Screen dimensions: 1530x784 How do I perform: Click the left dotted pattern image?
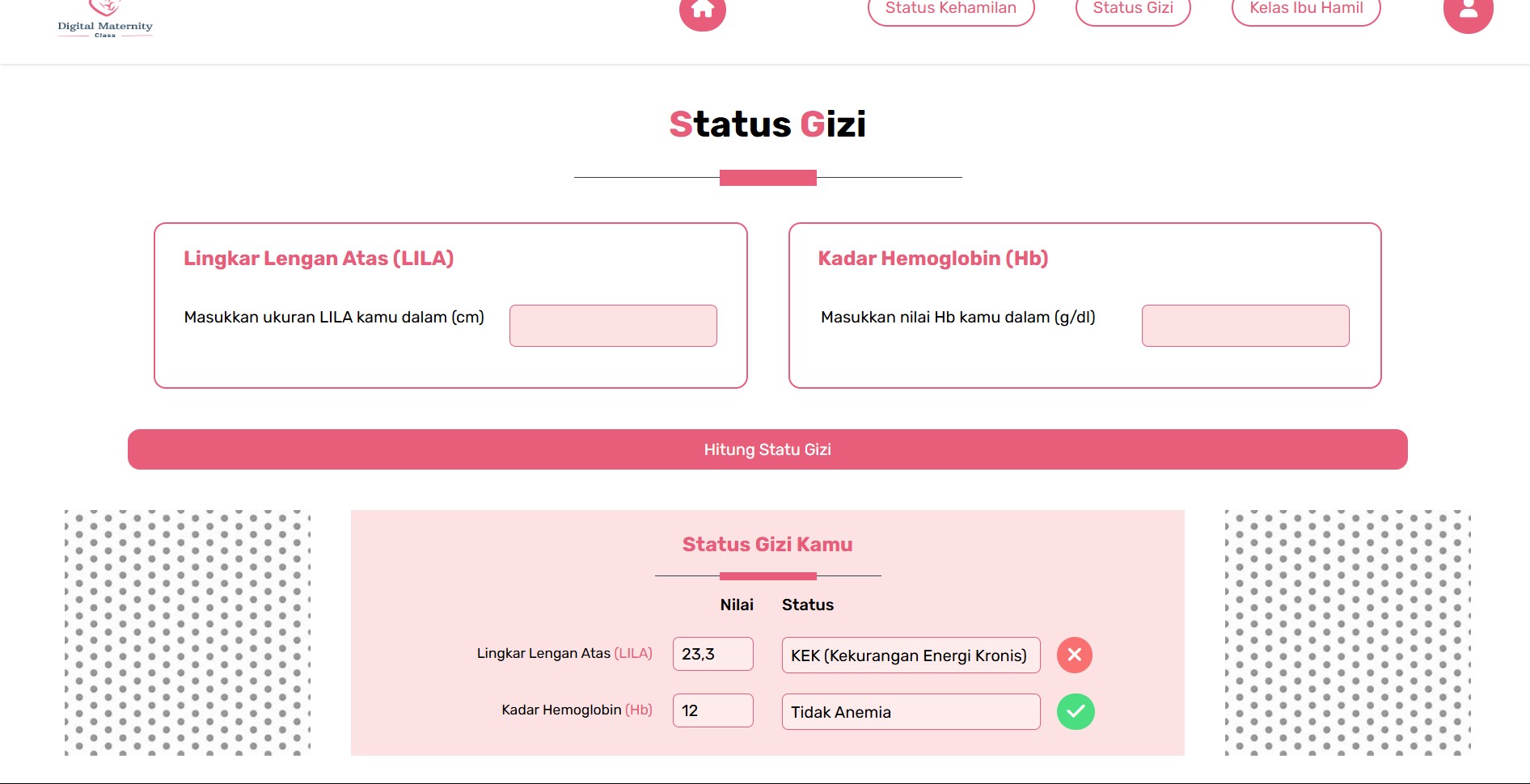[188, 633]
